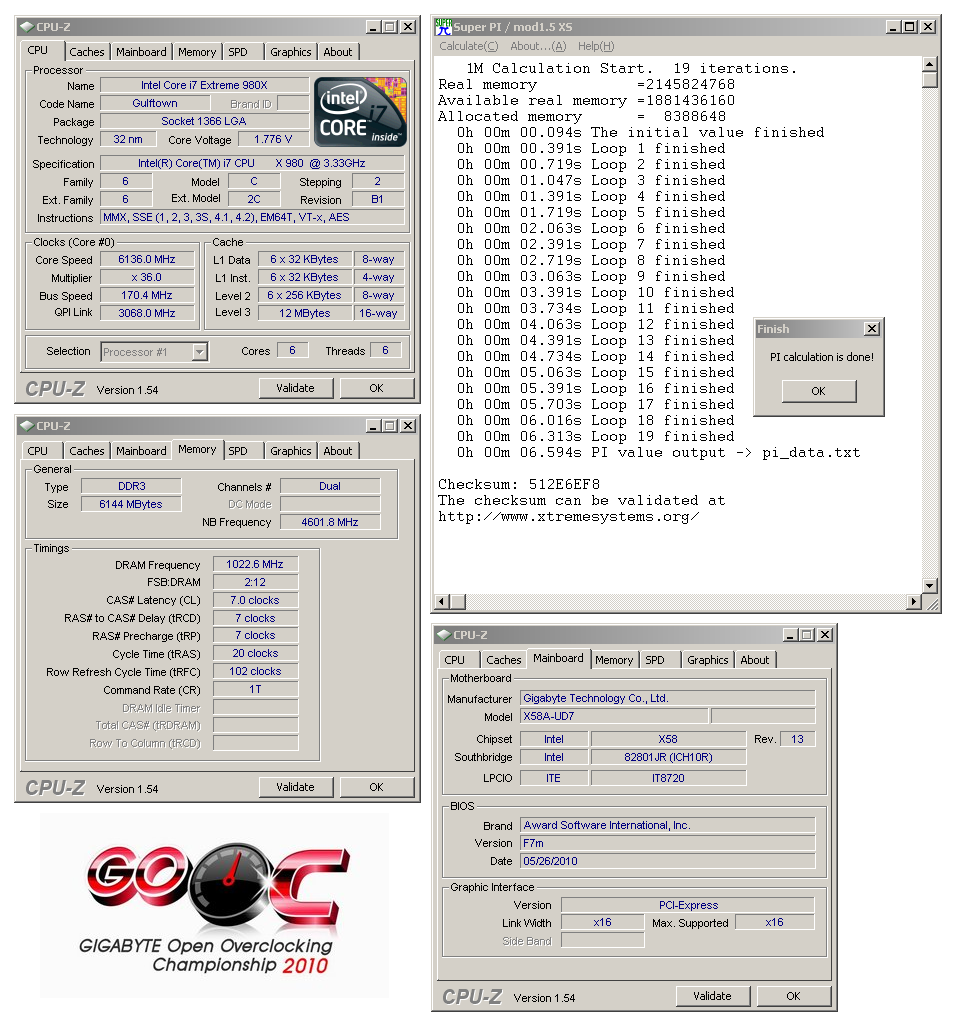Click the top CPU-Z window title icon
Image resolution: width=955 pixels, height=1033 pixels.
tap(27, 27)
